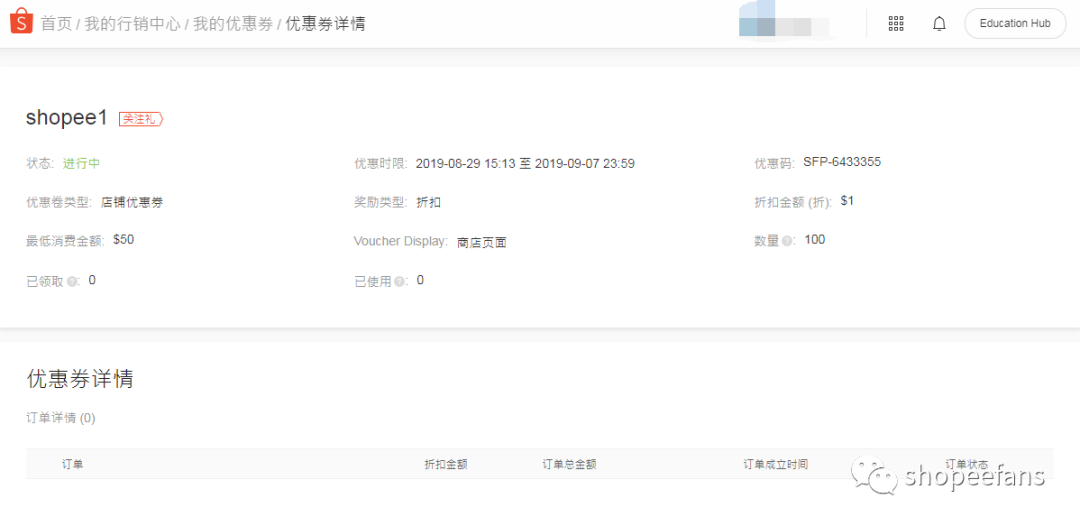Image resolution: width=1080 pixels, height=526 pixels.
Task: Click the quantity value 100
Action: coord(815,240)
